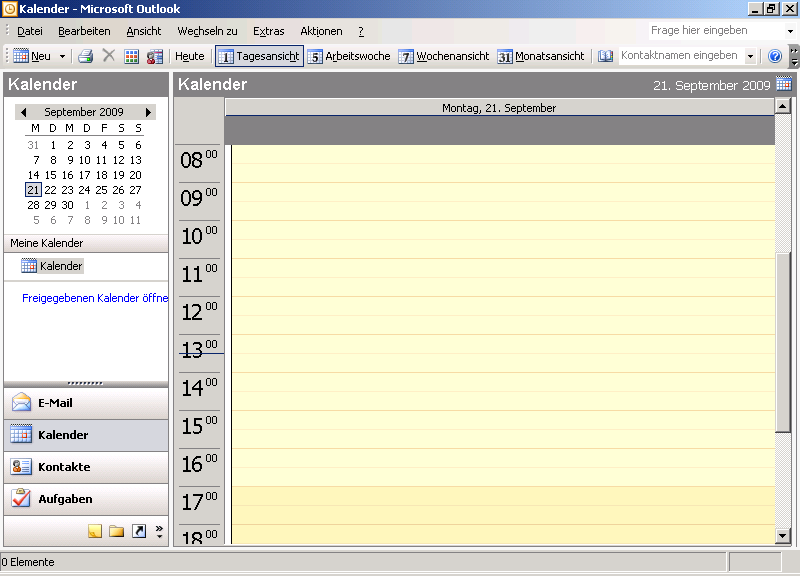Screen dimensions: 800x576
Task: Click the Heute button
Action: click(x=189, y=57)
